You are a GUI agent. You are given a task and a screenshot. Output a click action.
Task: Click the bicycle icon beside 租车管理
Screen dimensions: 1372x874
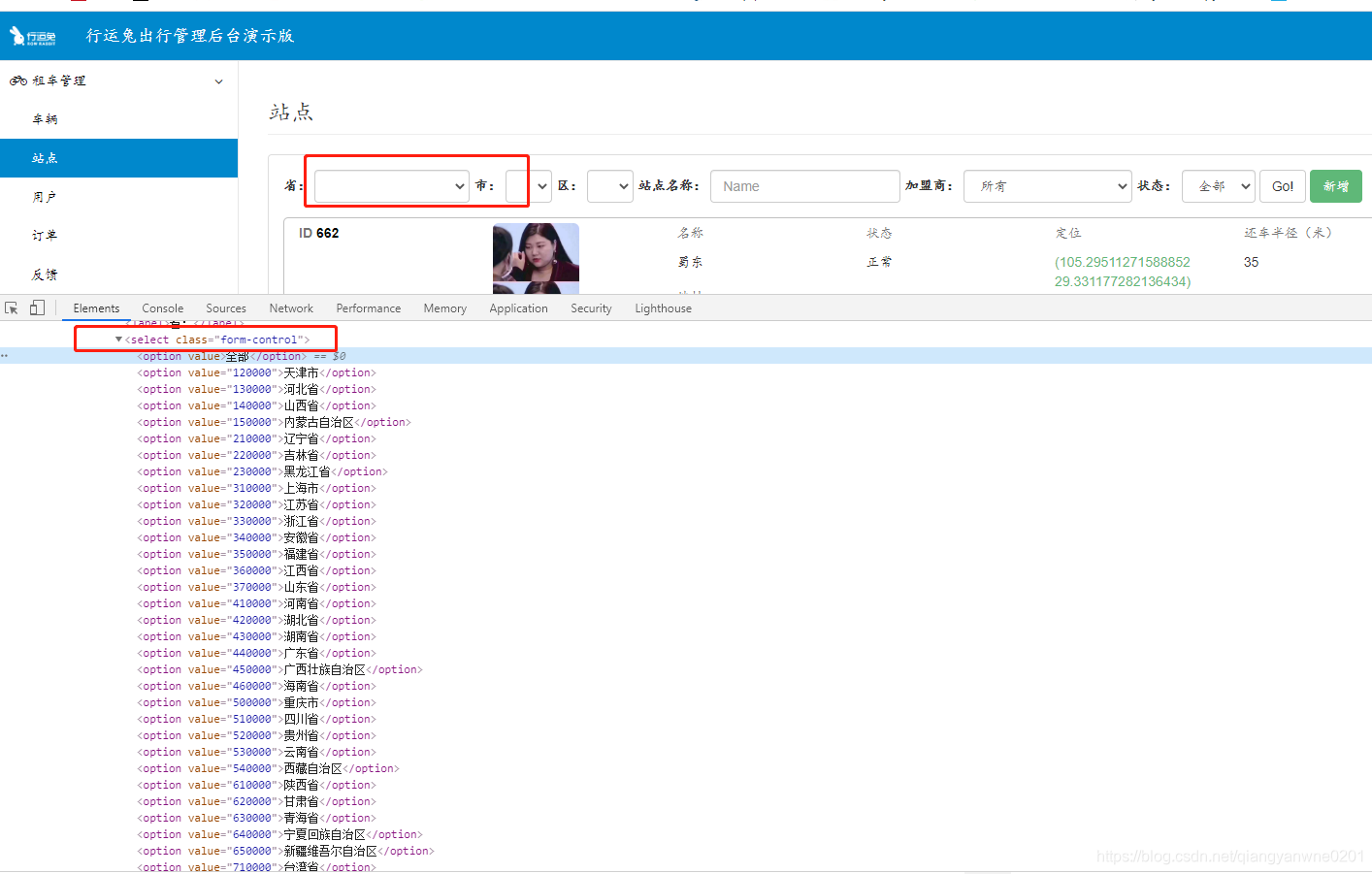[17, 81]
